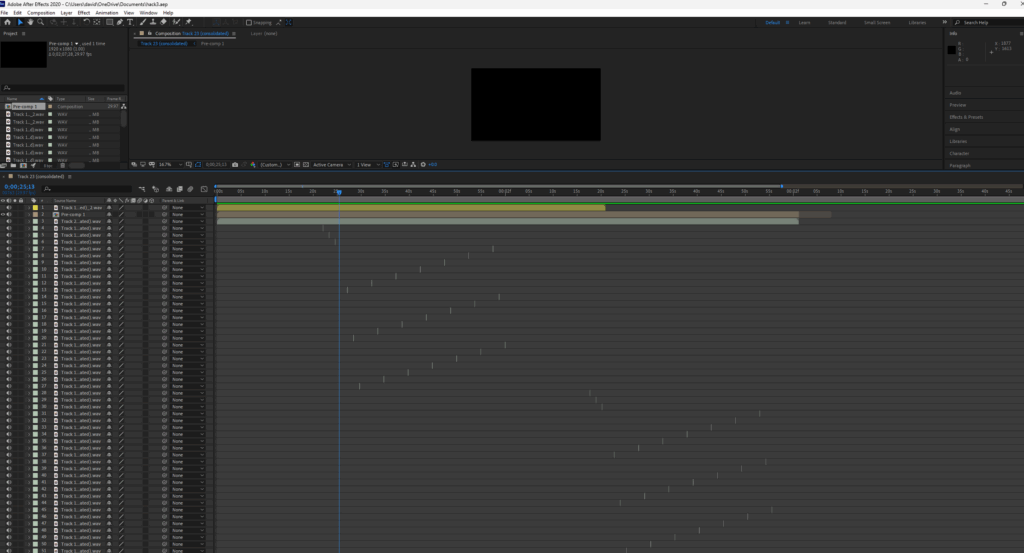Screen dimensions: 1024x553
Task: Expand the workspace overflow chevrons
Action: click(944, 22)
